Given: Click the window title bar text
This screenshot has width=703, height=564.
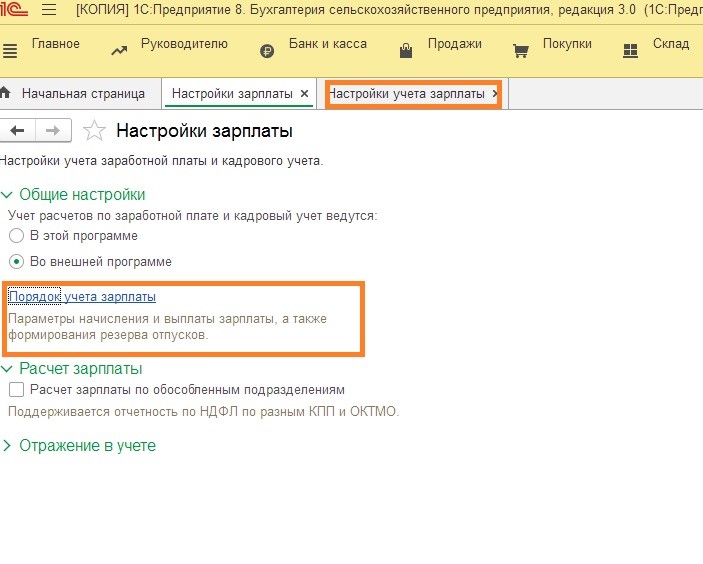Looking at the screenshot, I should pos(389,10).
